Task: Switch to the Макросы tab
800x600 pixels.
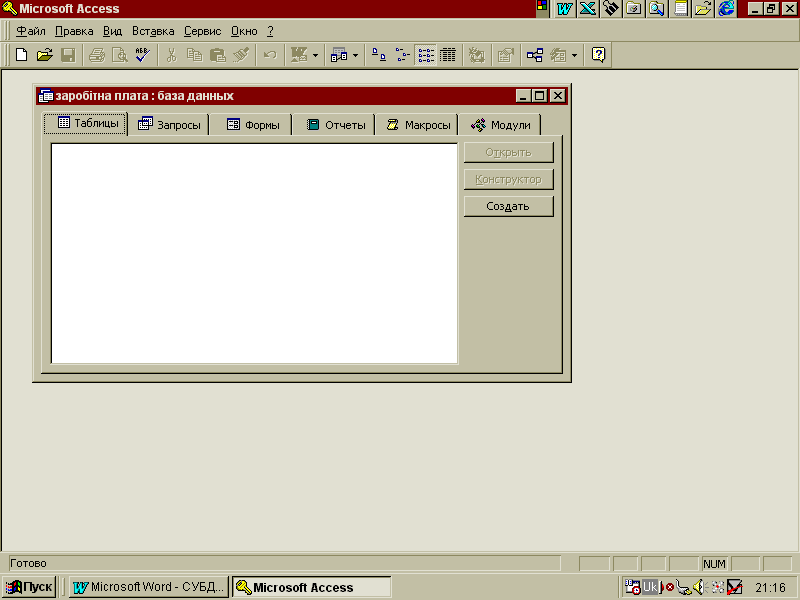Action: click(418, 125)
